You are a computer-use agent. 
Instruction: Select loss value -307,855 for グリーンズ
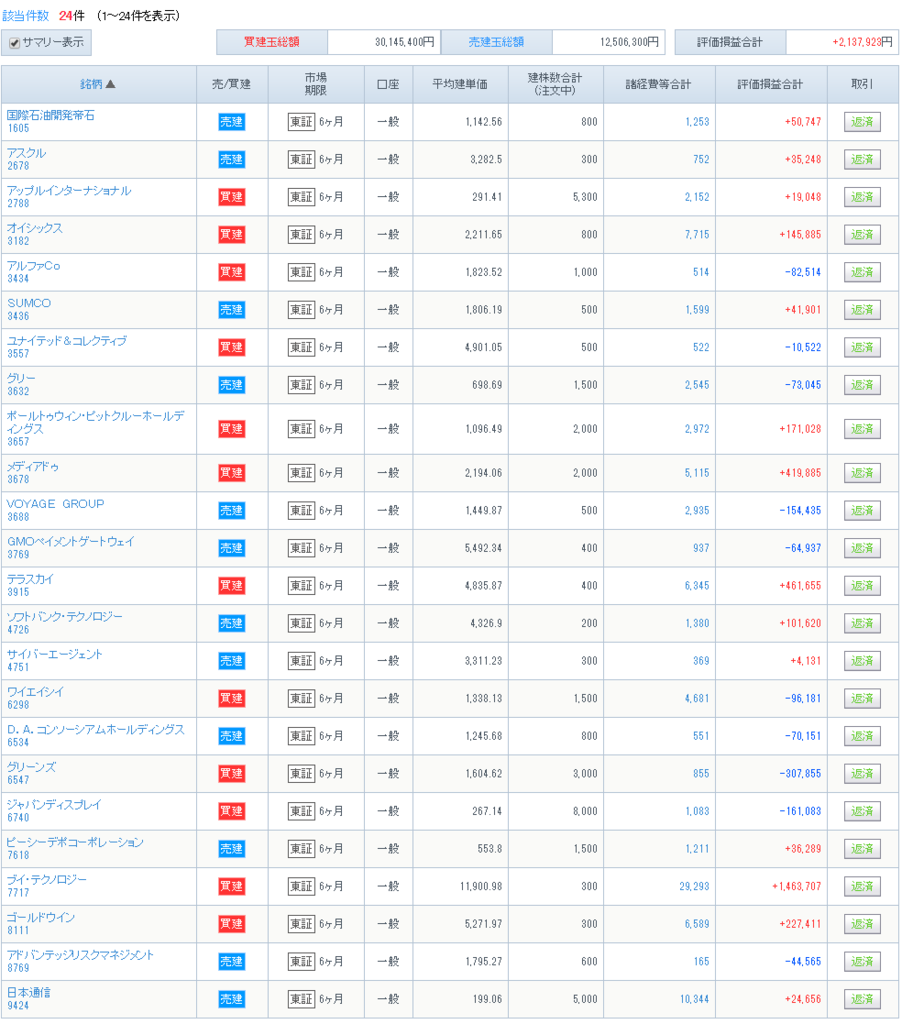pos(800,773)
